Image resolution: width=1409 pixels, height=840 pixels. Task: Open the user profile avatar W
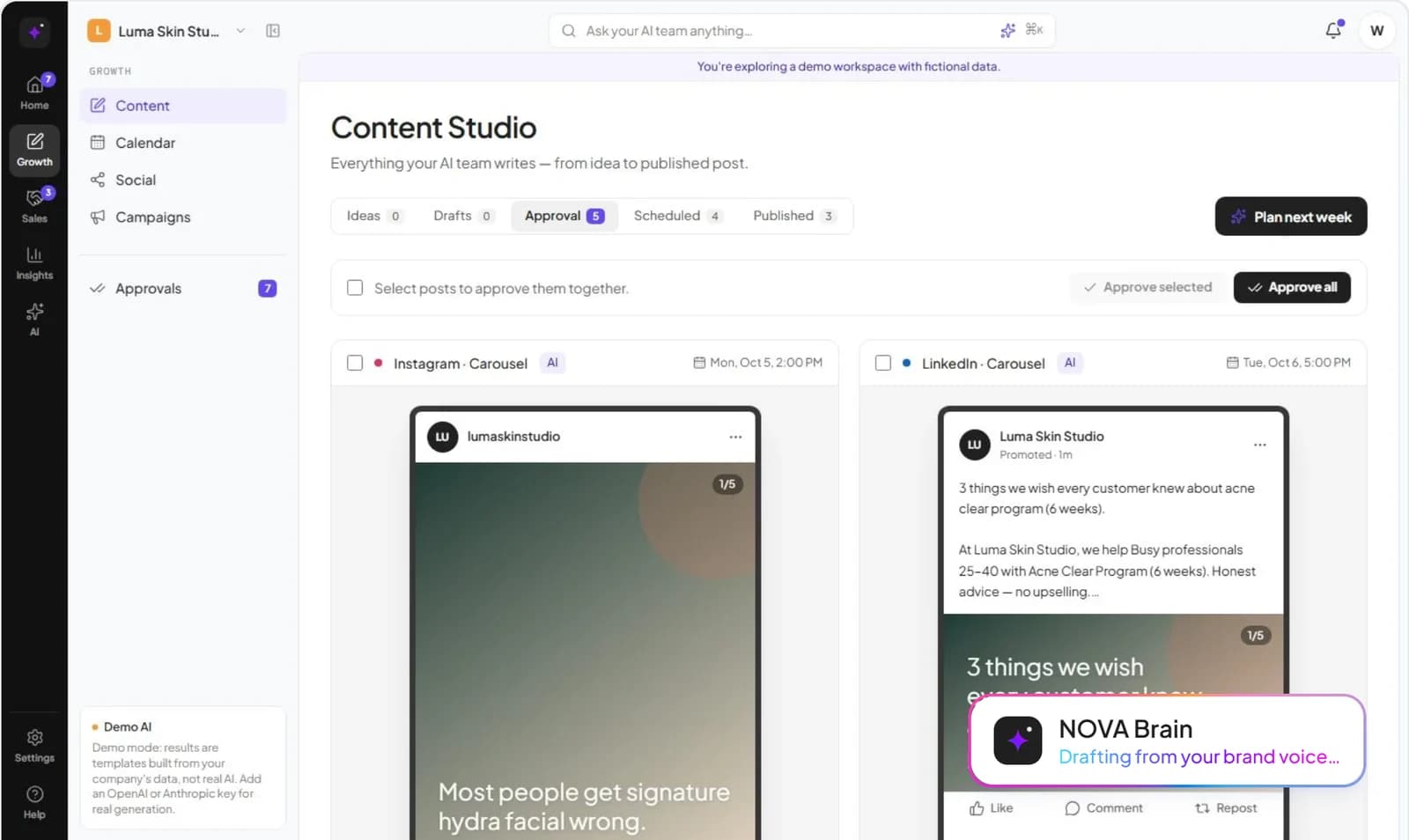click(1376, 31)
